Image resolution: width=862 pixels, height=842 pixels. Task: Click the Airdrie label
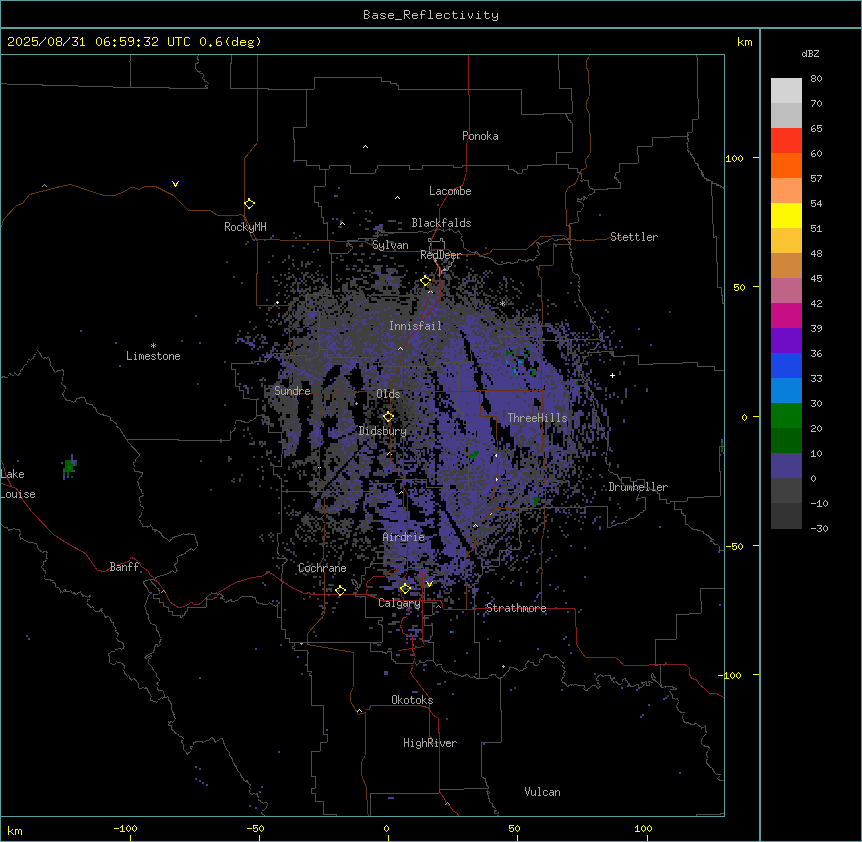(x=404, y=537)
